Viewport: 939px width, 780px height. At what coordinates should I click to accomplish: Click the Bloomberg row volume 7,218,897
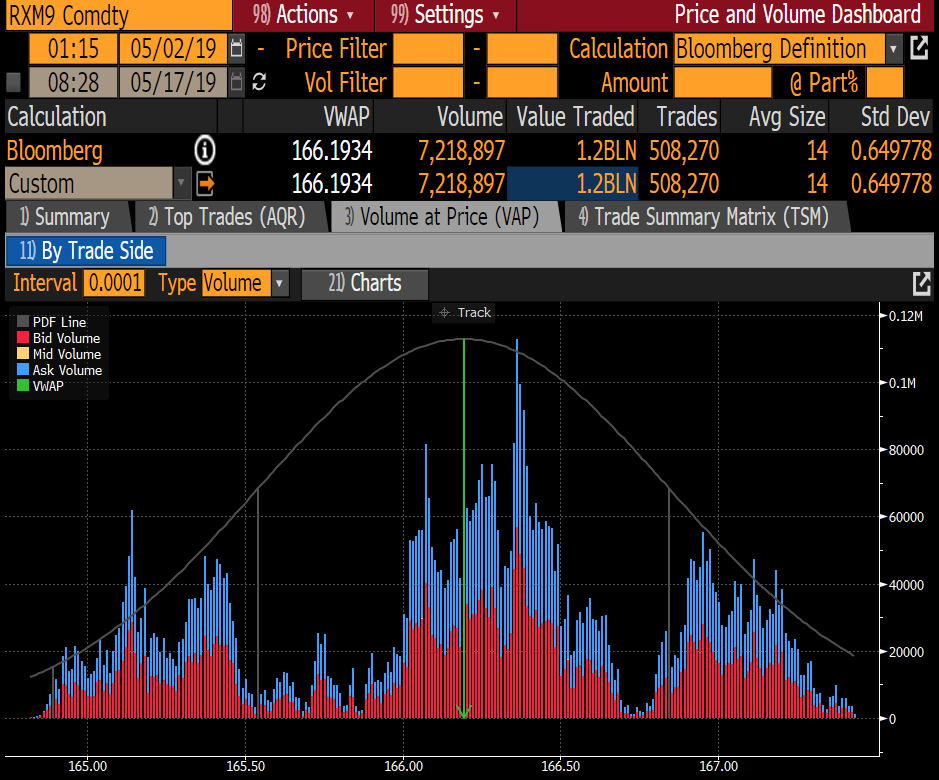pos(462,150)
